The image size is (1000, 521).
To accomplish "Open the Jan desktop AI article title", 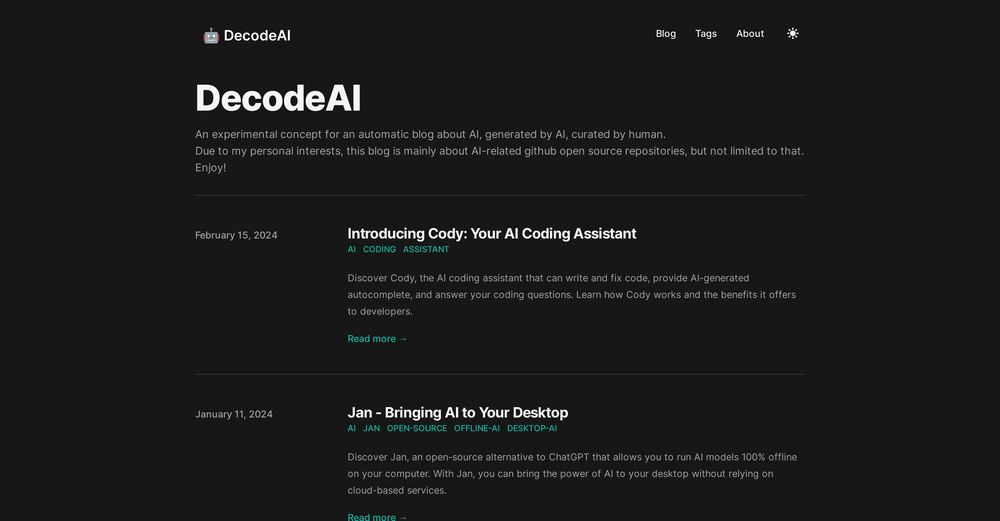I will [x=457, y=412].
